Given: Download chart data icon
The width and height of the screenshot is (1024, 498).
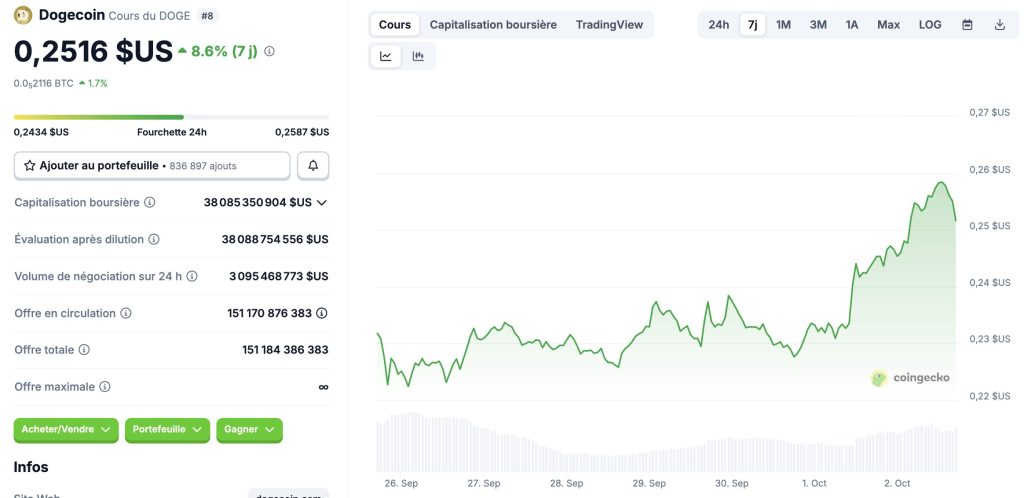Looking at the screenshot, I should [1000, 24].
